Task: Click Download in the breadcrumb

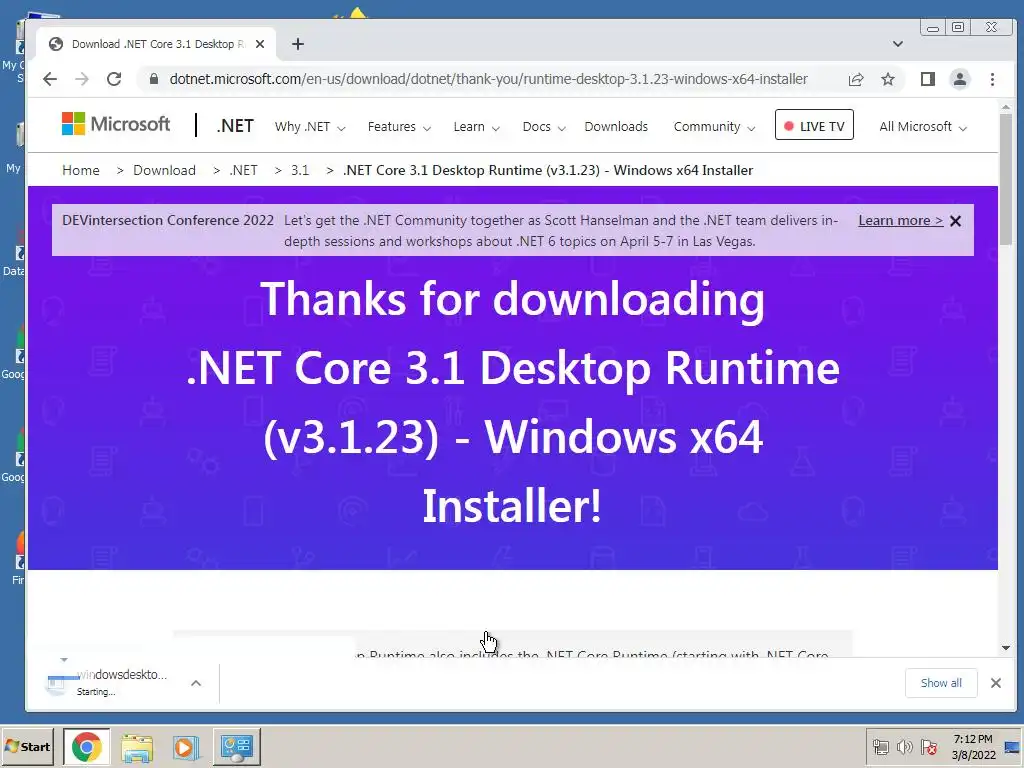Action: point(165,170)
